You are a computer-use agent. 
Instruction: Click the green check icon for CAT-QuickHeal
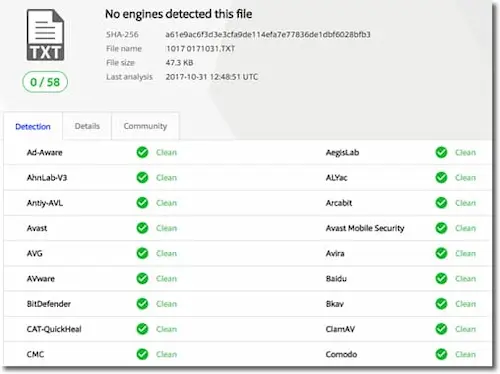pyautogui.click(x=142, y=329)
